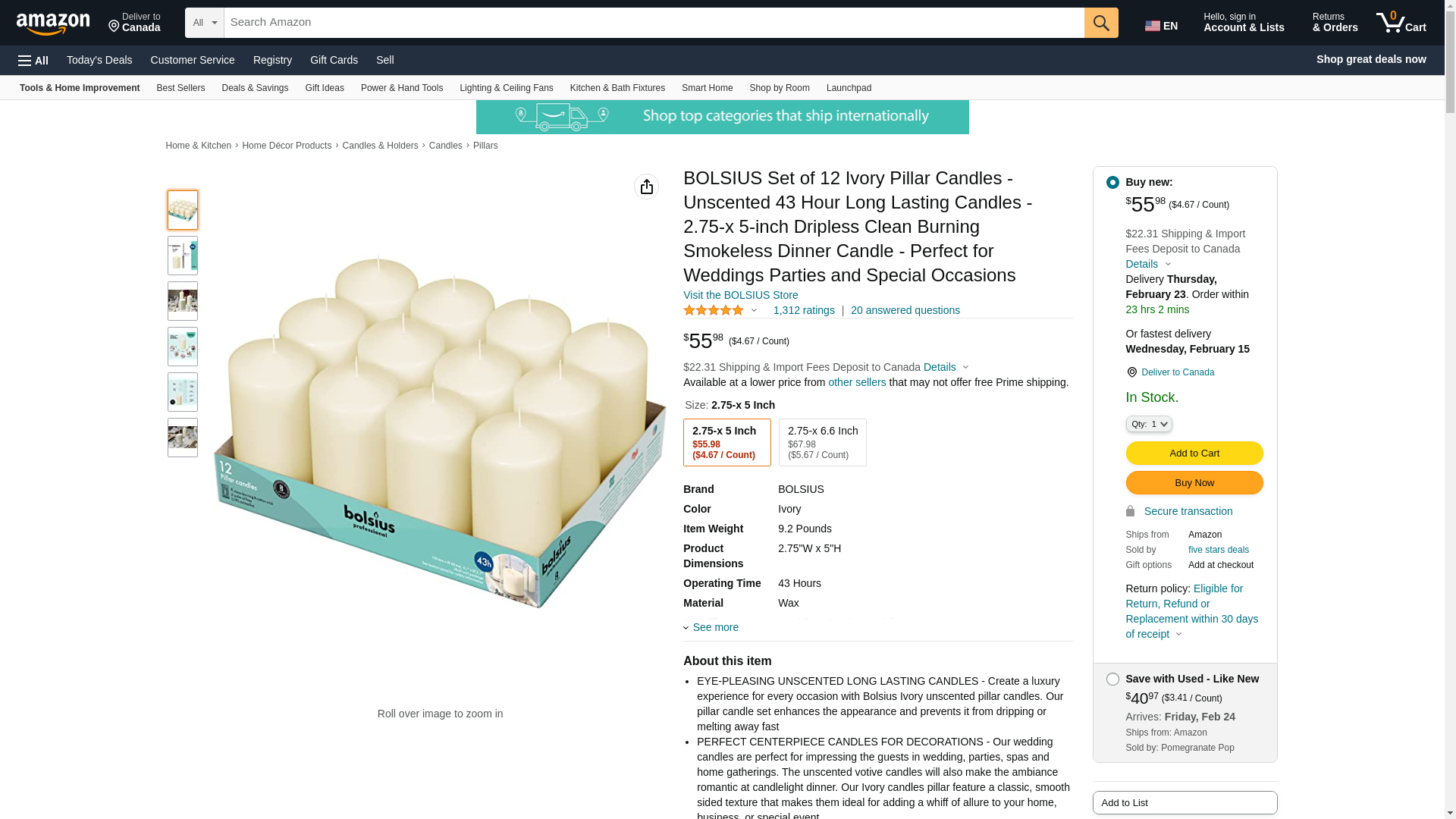Click the Add to Cart button
Image resolution: width=1456 pixels, height=819 pixels.
(1194, 453)
